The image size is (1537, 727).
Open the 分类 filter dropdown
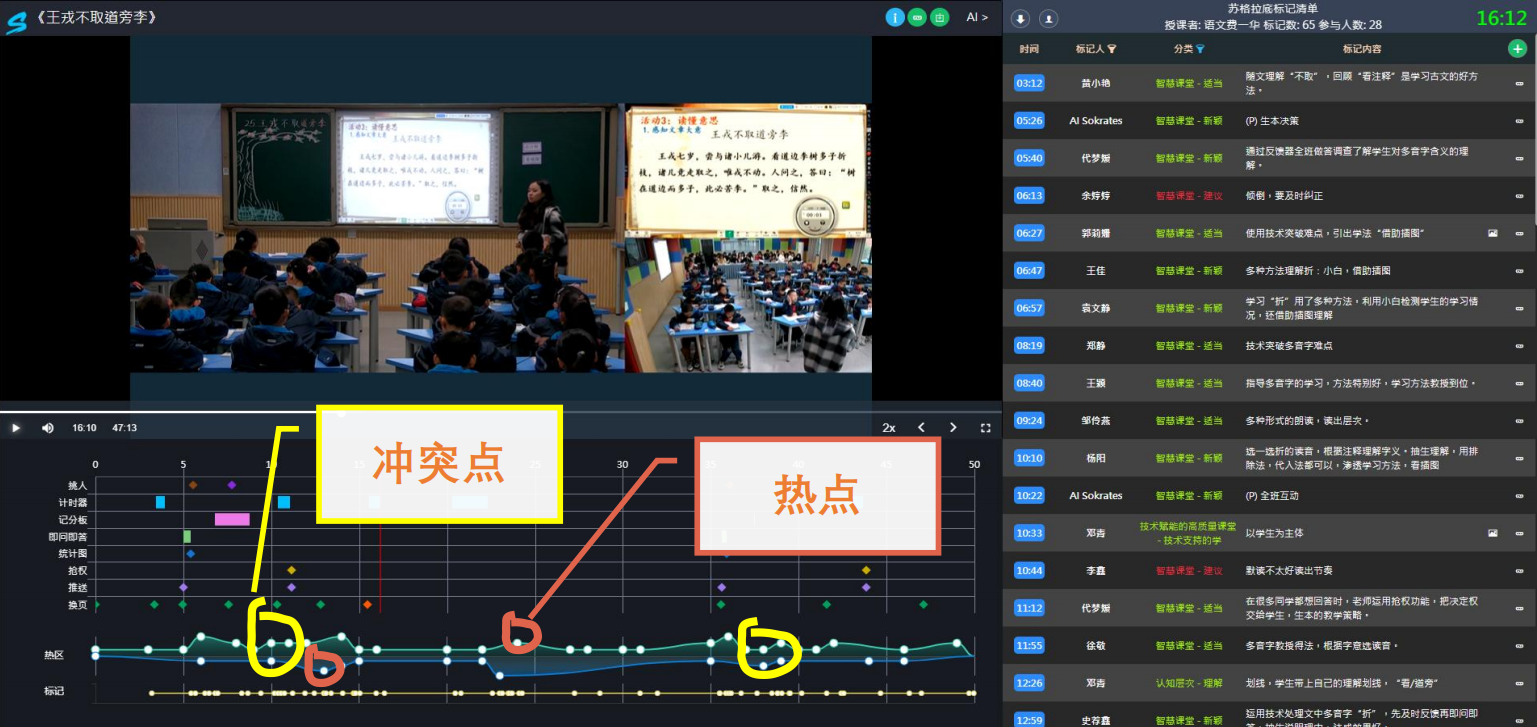[1200, 49]
